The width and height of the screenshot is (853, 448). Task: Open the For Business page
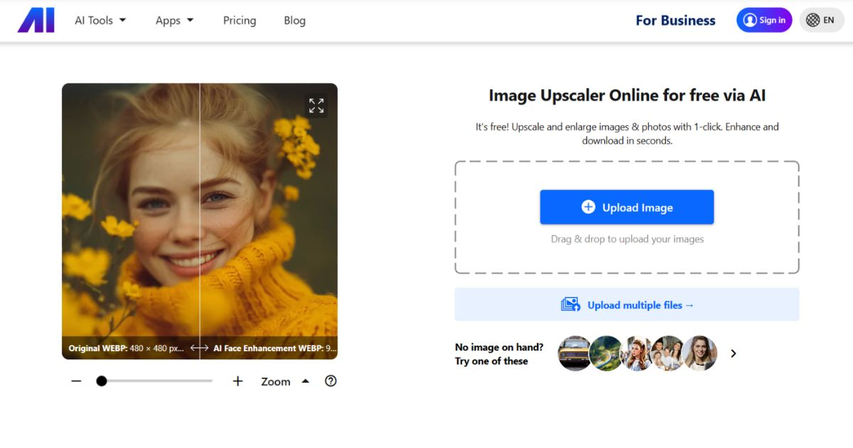675,20
